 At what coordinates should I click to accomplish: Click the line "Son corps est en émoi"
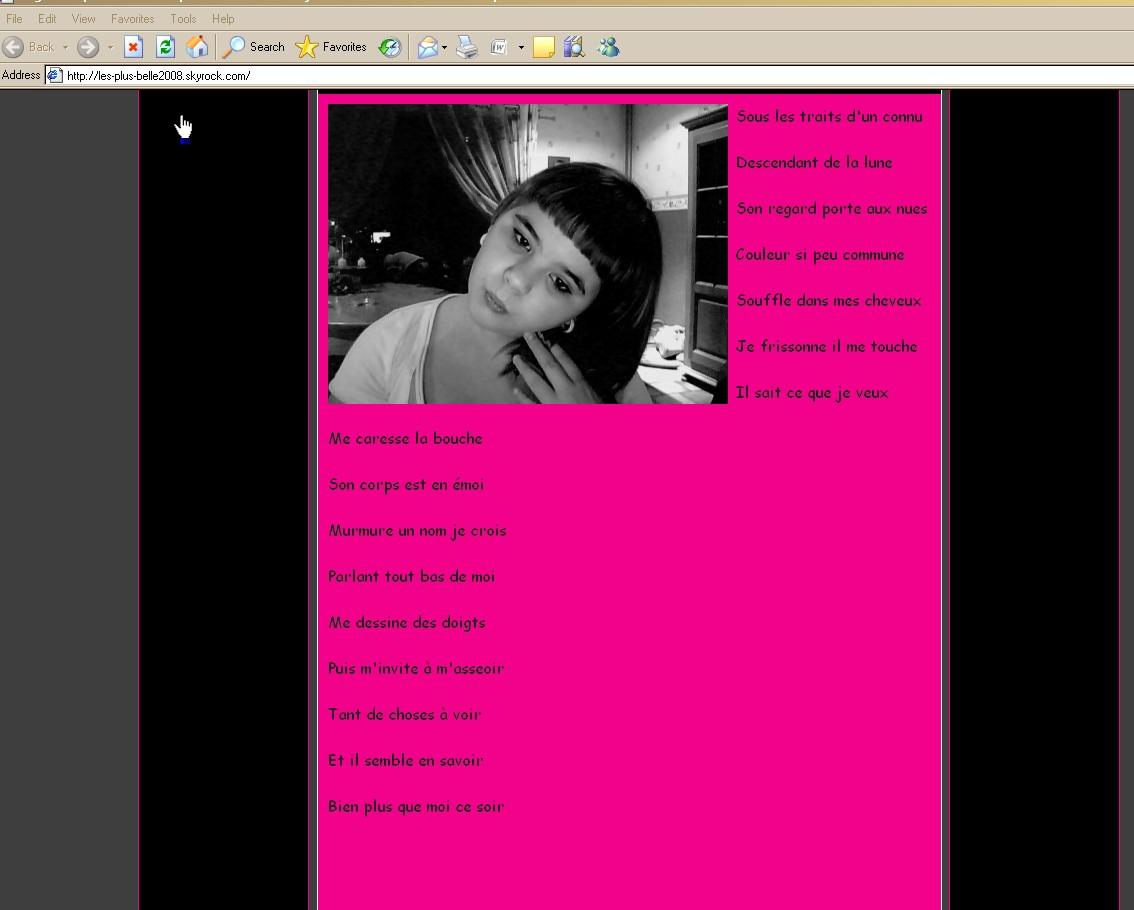tap(406, 485)
